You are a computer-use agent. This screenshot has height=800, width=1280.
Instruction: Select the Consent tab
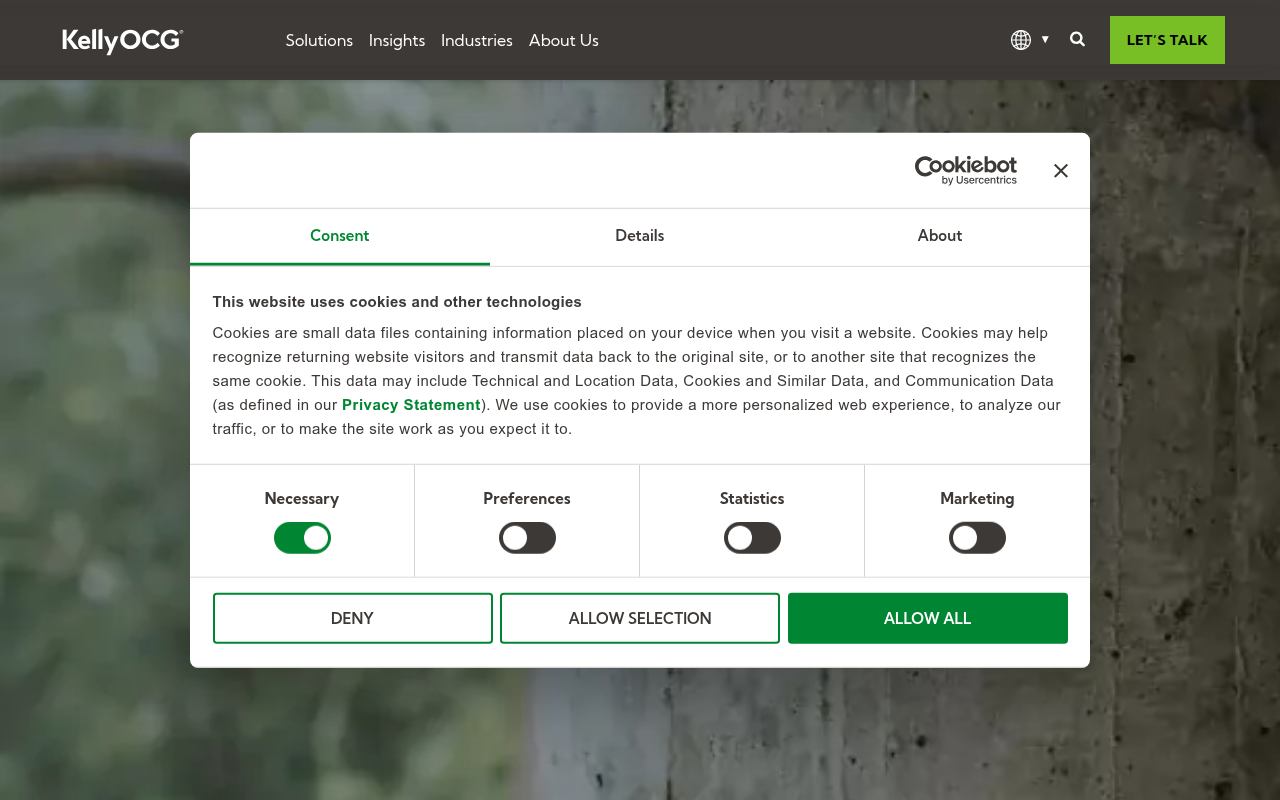340,236
